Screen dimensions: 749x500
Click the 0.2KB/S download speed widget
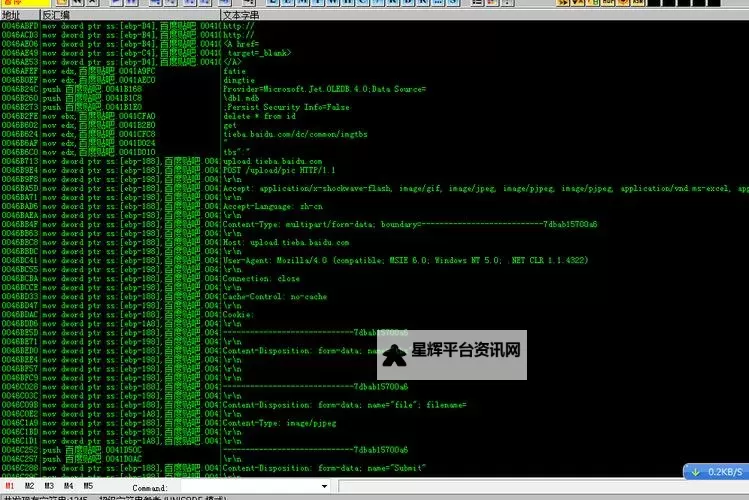pos(716,472)
